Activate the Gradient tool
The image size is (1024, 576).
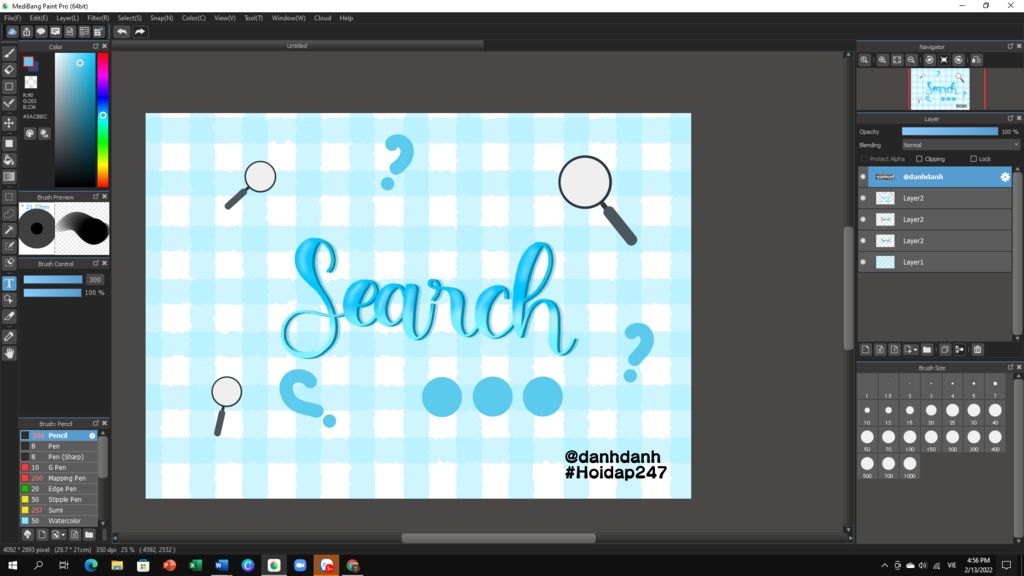[9, 177]
